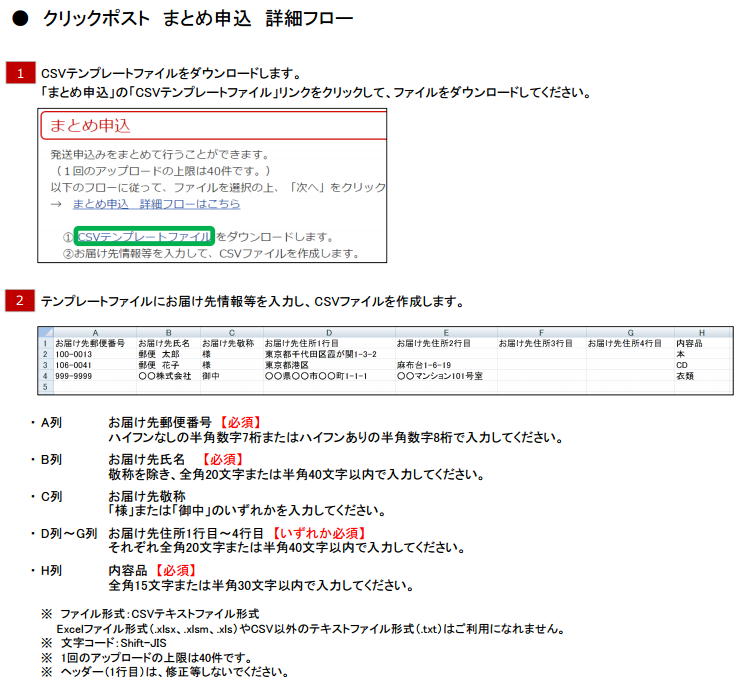
Task: Follow the まとめ申込 詳細フローはこちら link
Action: [156, 204]
